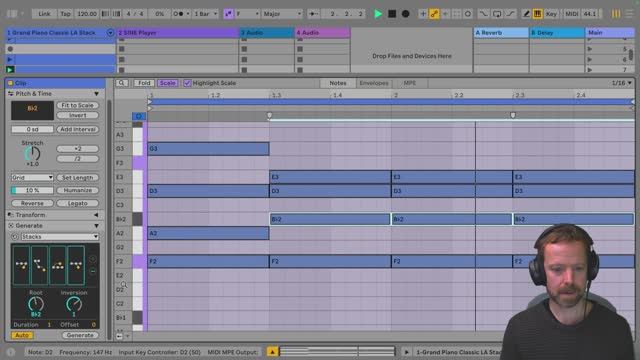Screen dimensions: 640x360
Task: Select the first Stacks chord pattern
Action: tap(21, 265)
